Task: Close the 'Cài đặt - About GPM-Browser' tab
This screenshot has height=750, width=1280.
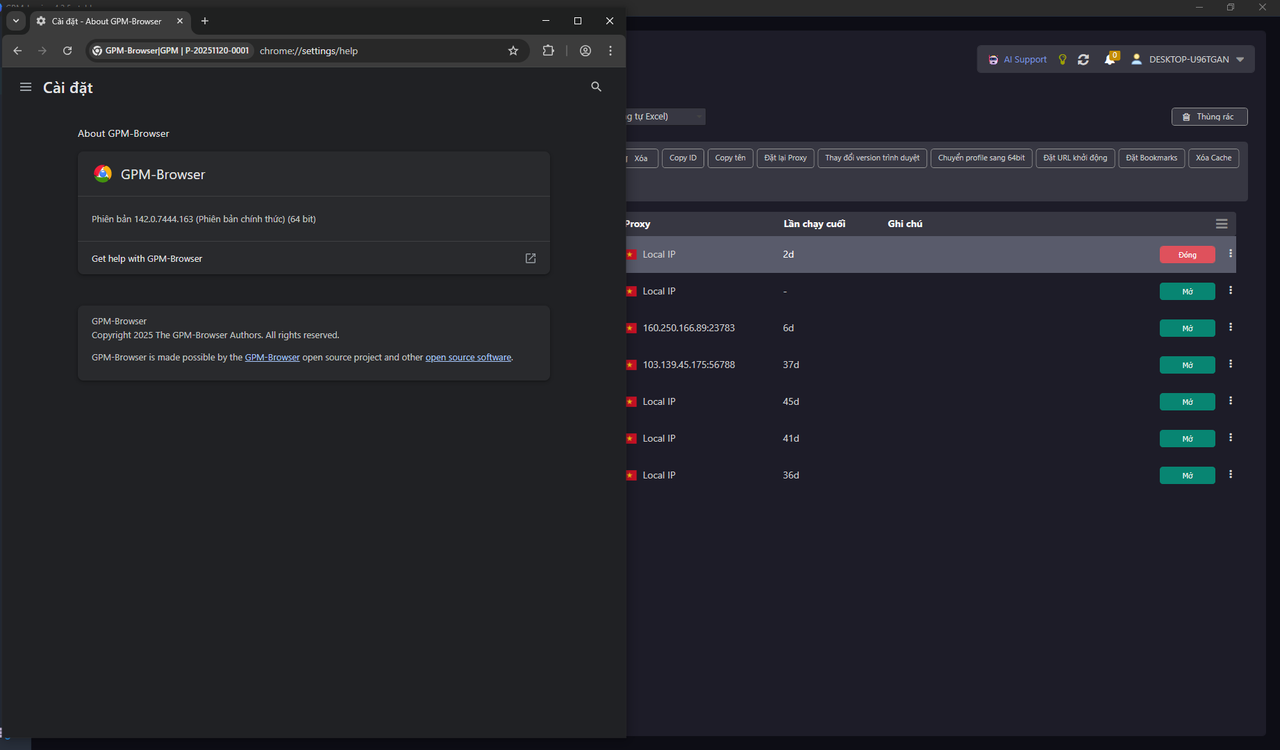Action: point(180,21)
